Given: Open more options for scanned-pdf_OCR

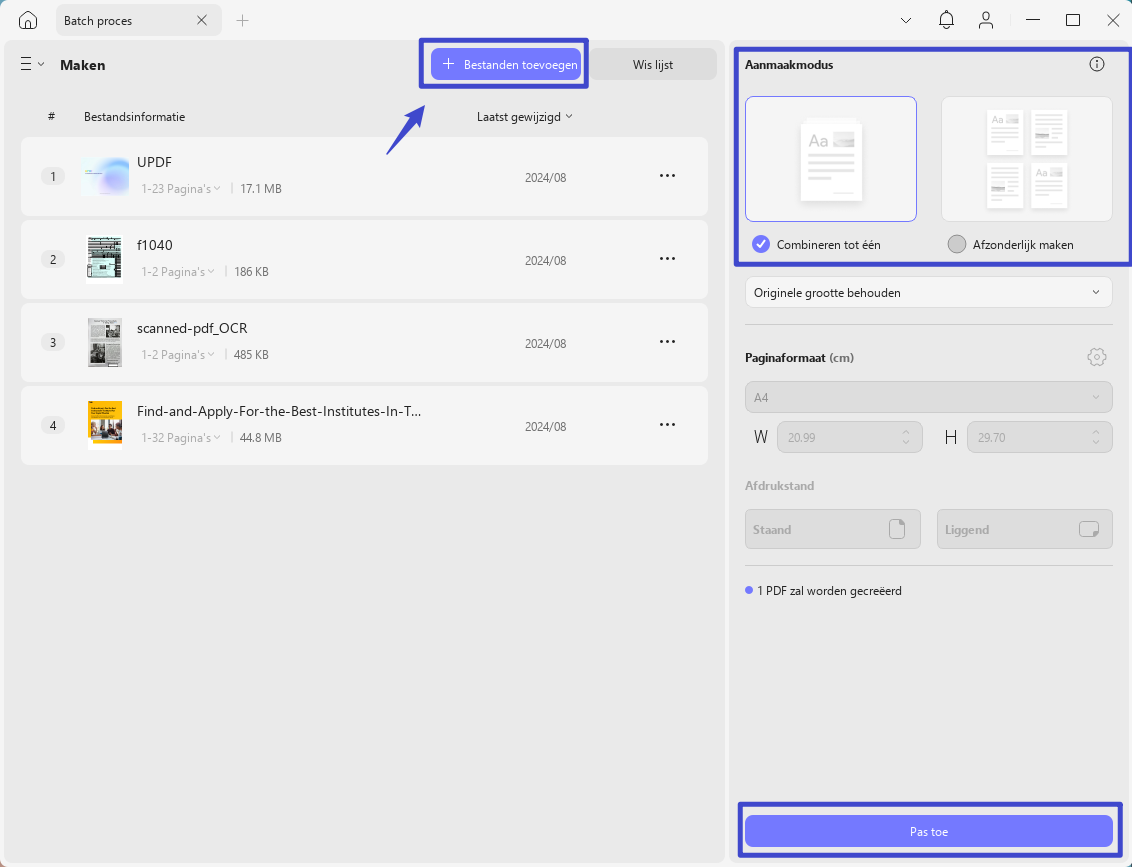Looking at the screenshot, I should click(x=667, y=341).
